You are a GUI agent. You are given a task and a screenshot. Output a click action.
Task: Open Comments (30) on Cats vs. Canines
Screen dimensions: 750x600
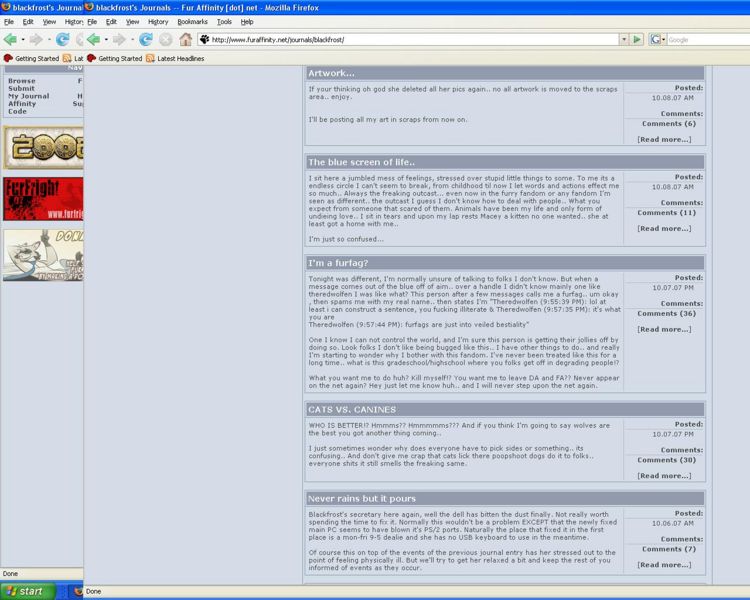tap(665, 460)
